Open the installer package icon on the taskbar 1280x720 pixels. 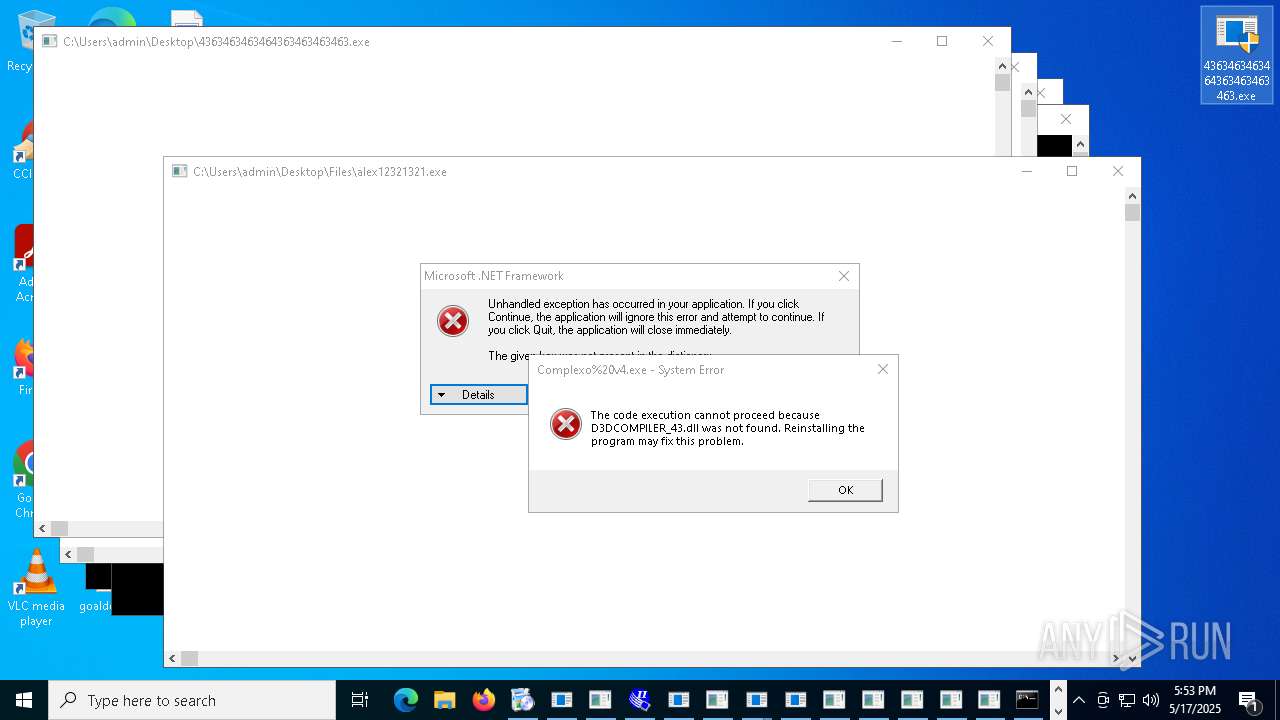tap(522, 700)
